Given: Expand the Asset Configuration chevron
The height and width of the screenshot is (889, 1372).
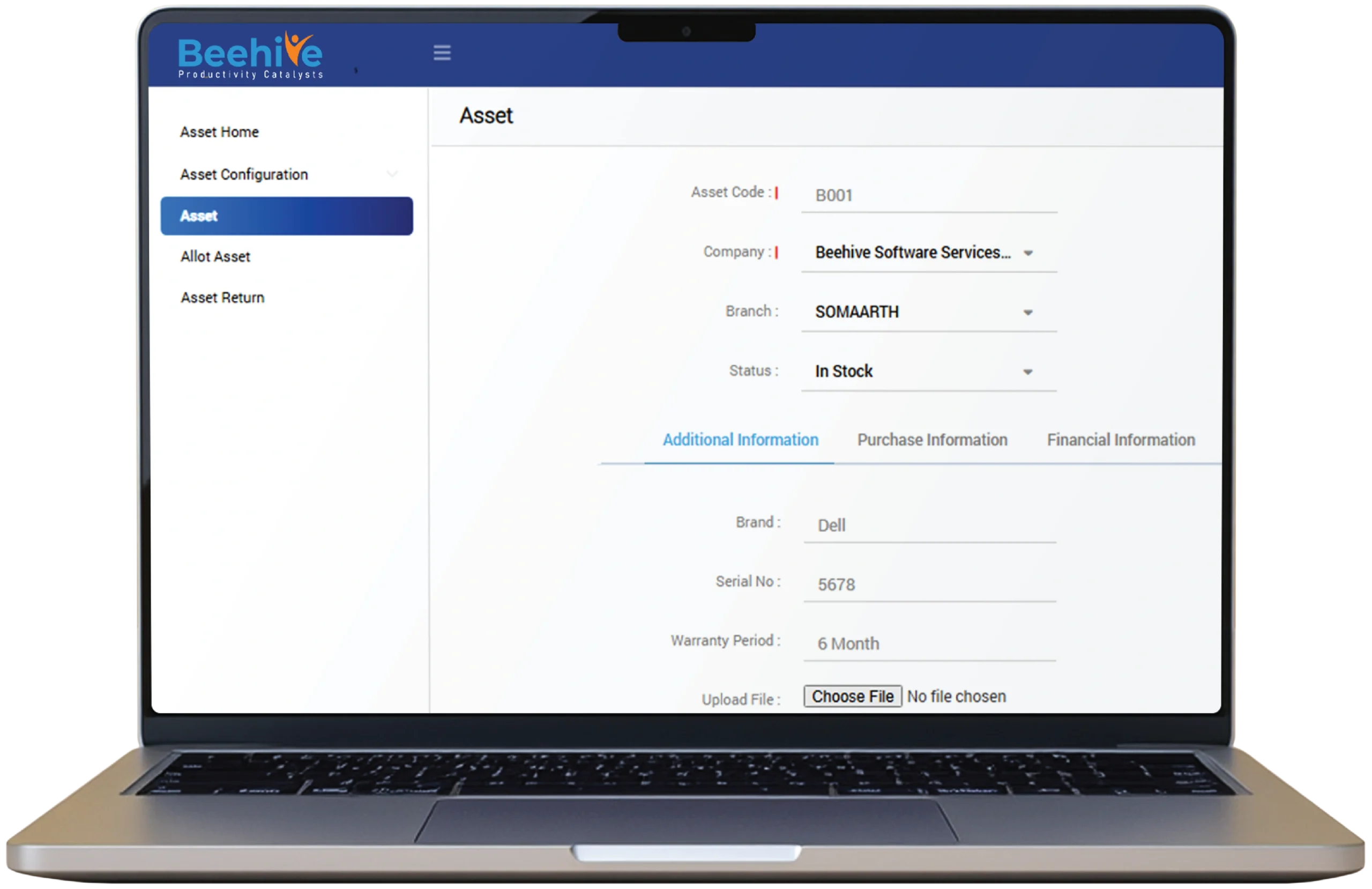Looking at the screenshot, I should (x=392, y=174).
